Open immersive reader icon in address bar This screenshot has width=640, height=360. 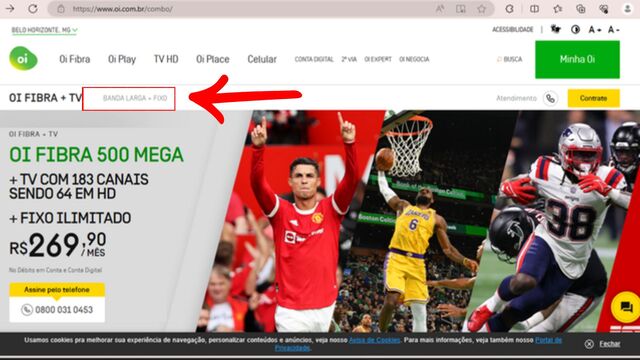click(461, 9)
